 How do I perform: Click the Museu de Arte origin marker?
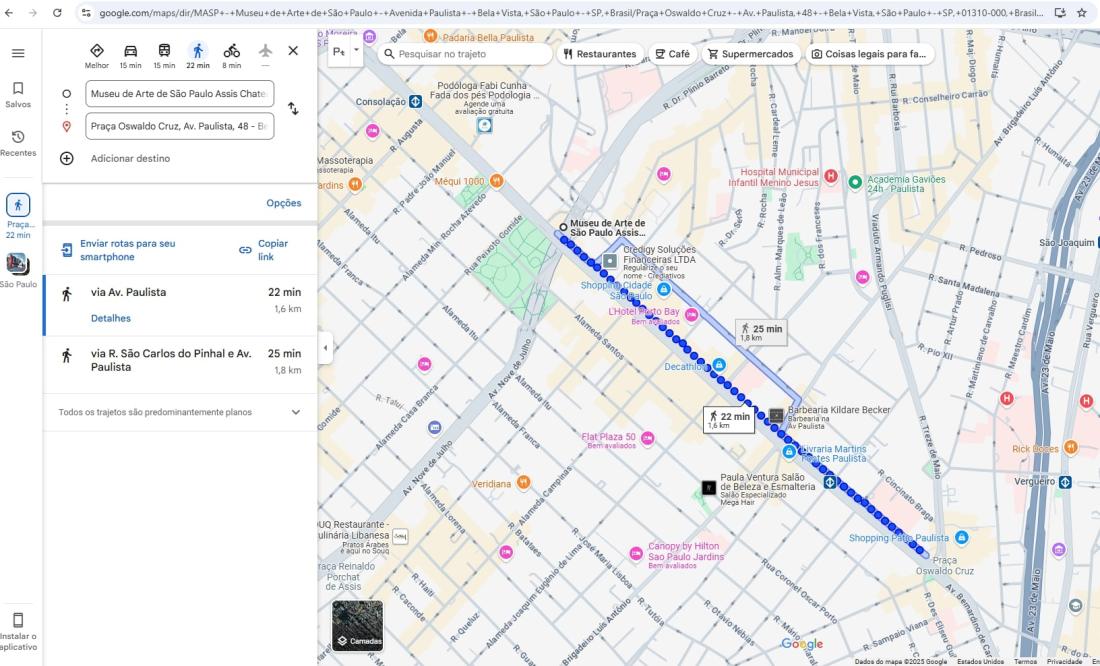coord(563,227)
